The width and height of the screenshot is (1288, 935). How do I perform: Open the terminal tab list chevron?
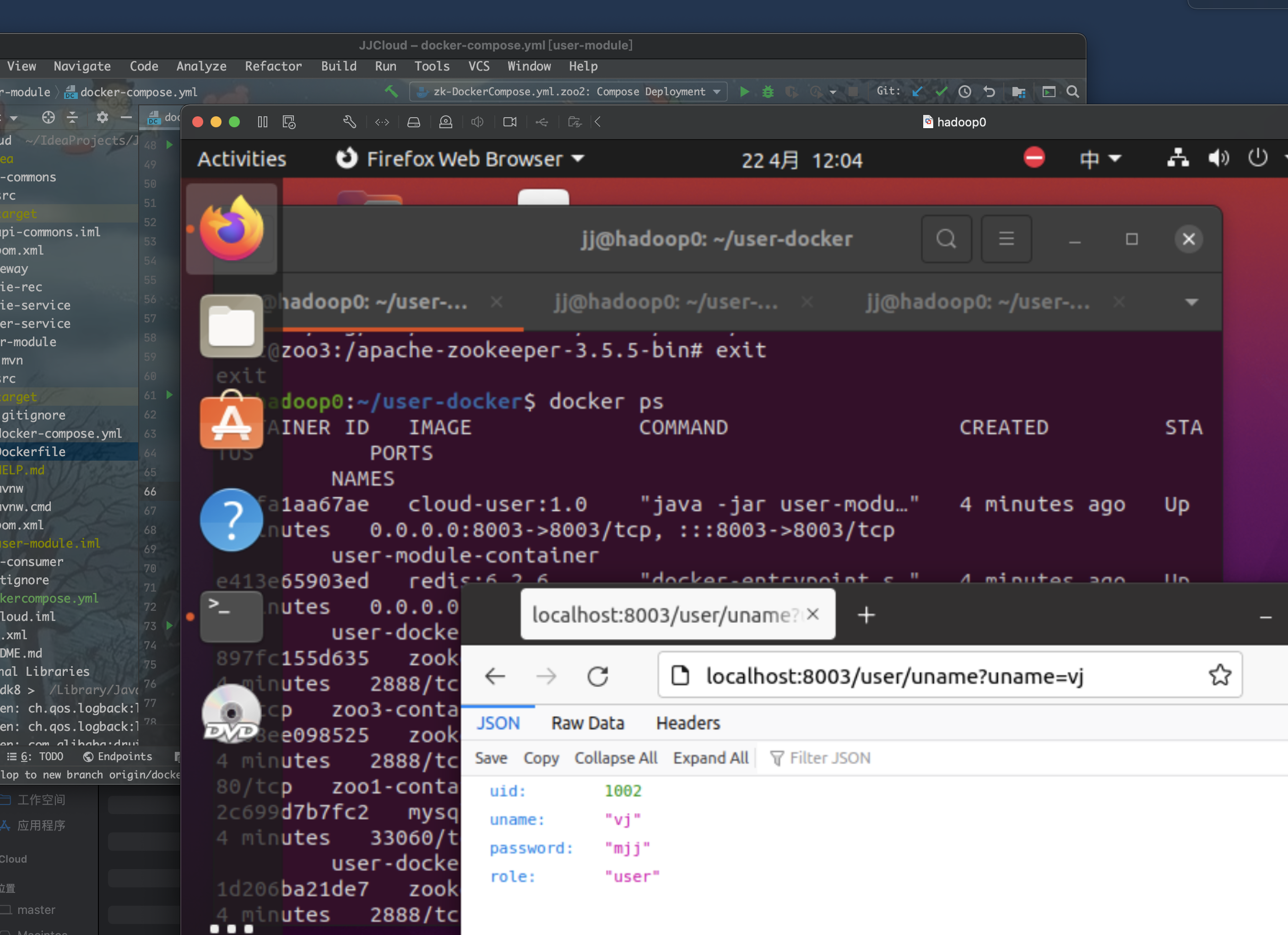(x=1192, y=302)
